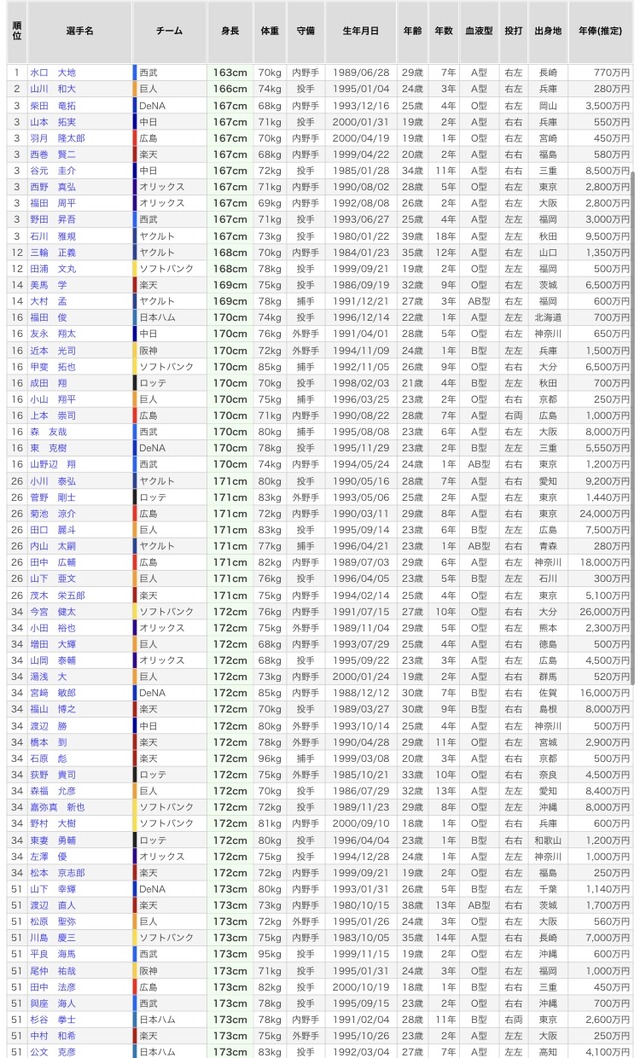Open player link 川島 慶三
The height and width of the screenshot is (1058, 640).
pos(53,938)
